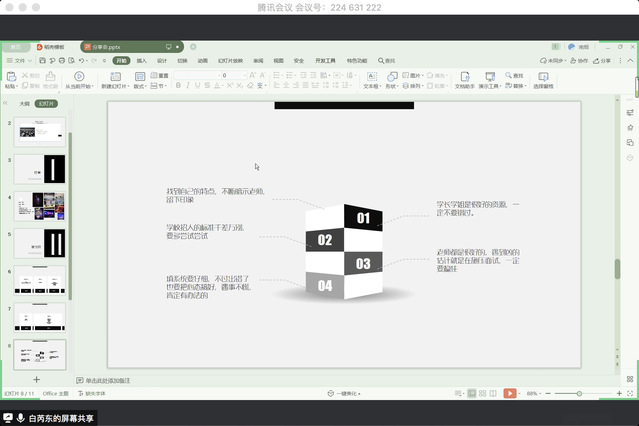Click the 分享 share button
The width and height of the screenshot is (639, 426).
(x=603, y=60)
